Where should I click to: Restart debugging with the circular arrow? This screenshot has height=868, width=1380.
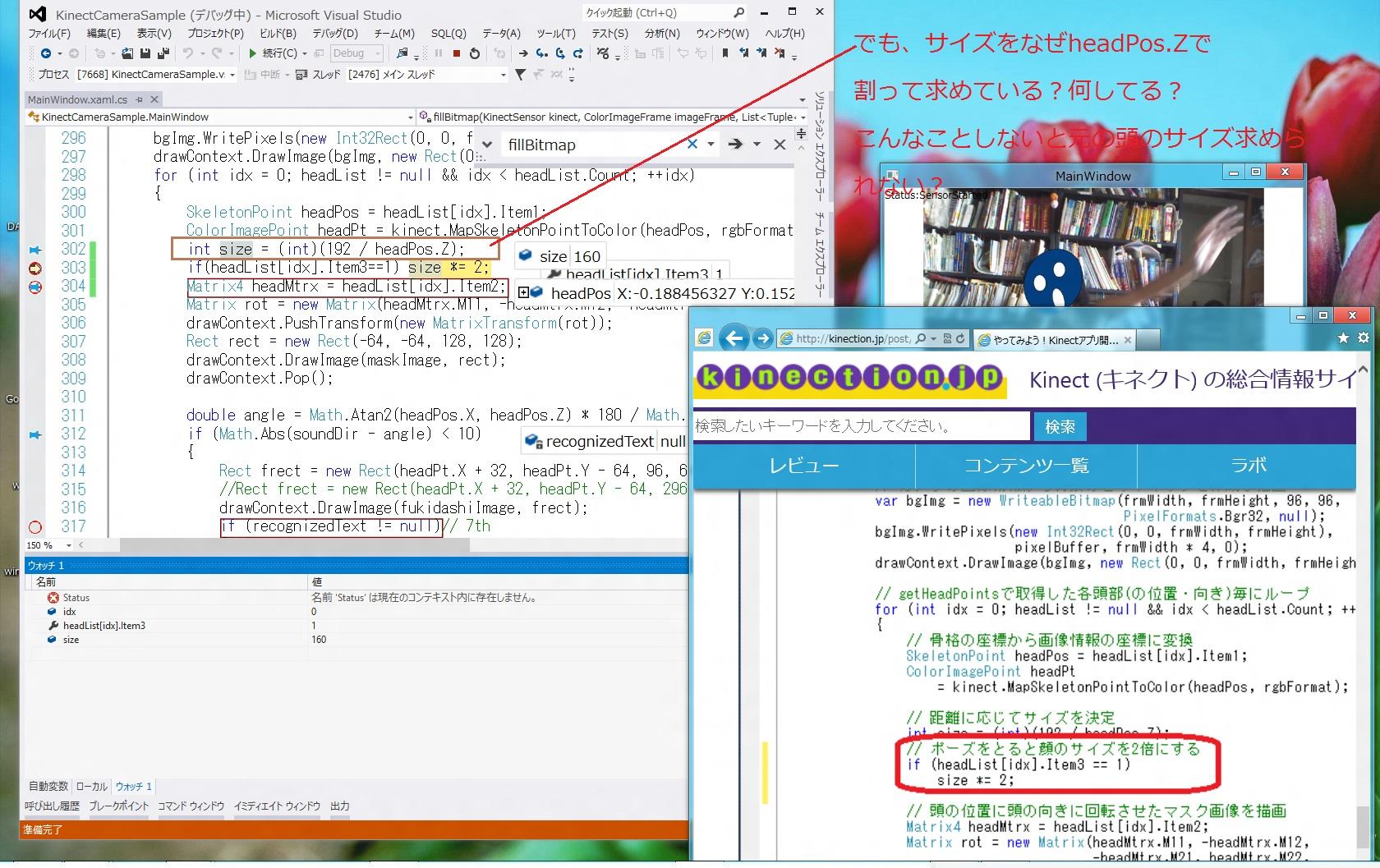[474, 53]
